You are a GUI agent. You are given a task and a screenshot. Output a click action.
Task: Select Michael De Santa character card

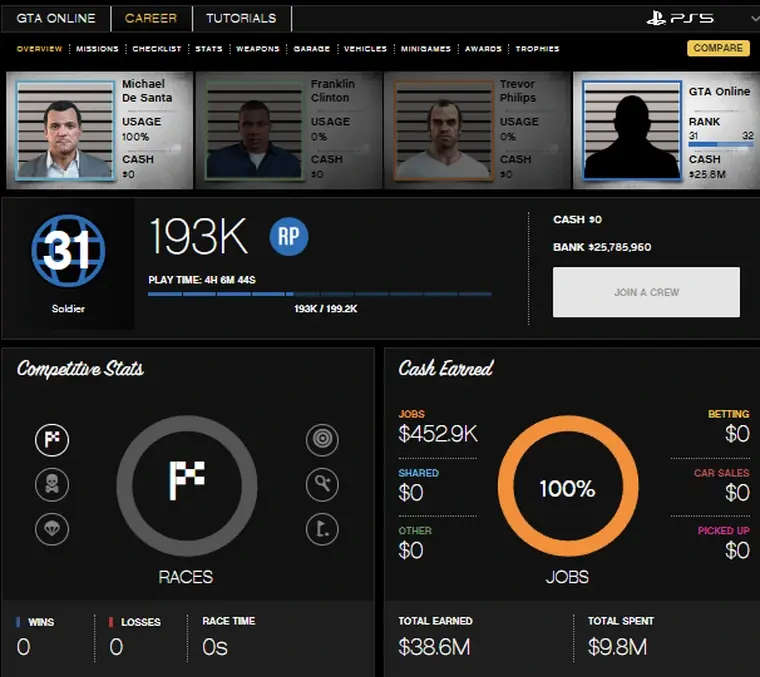click(99, 130)
